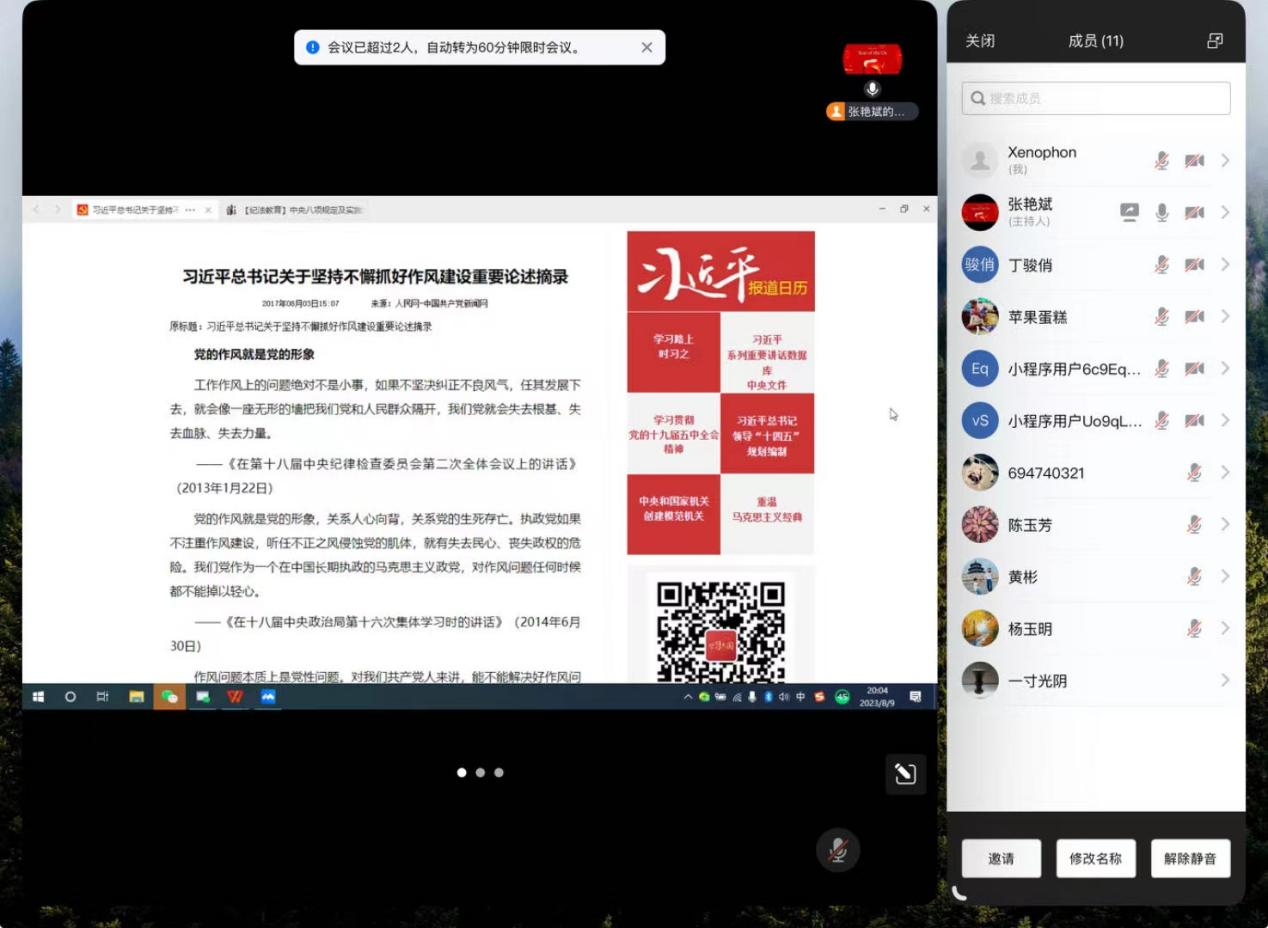The height and width of the screenshot is (928, 1268).
Task: Unmute using the round microphone button
Action: point(838,851)
